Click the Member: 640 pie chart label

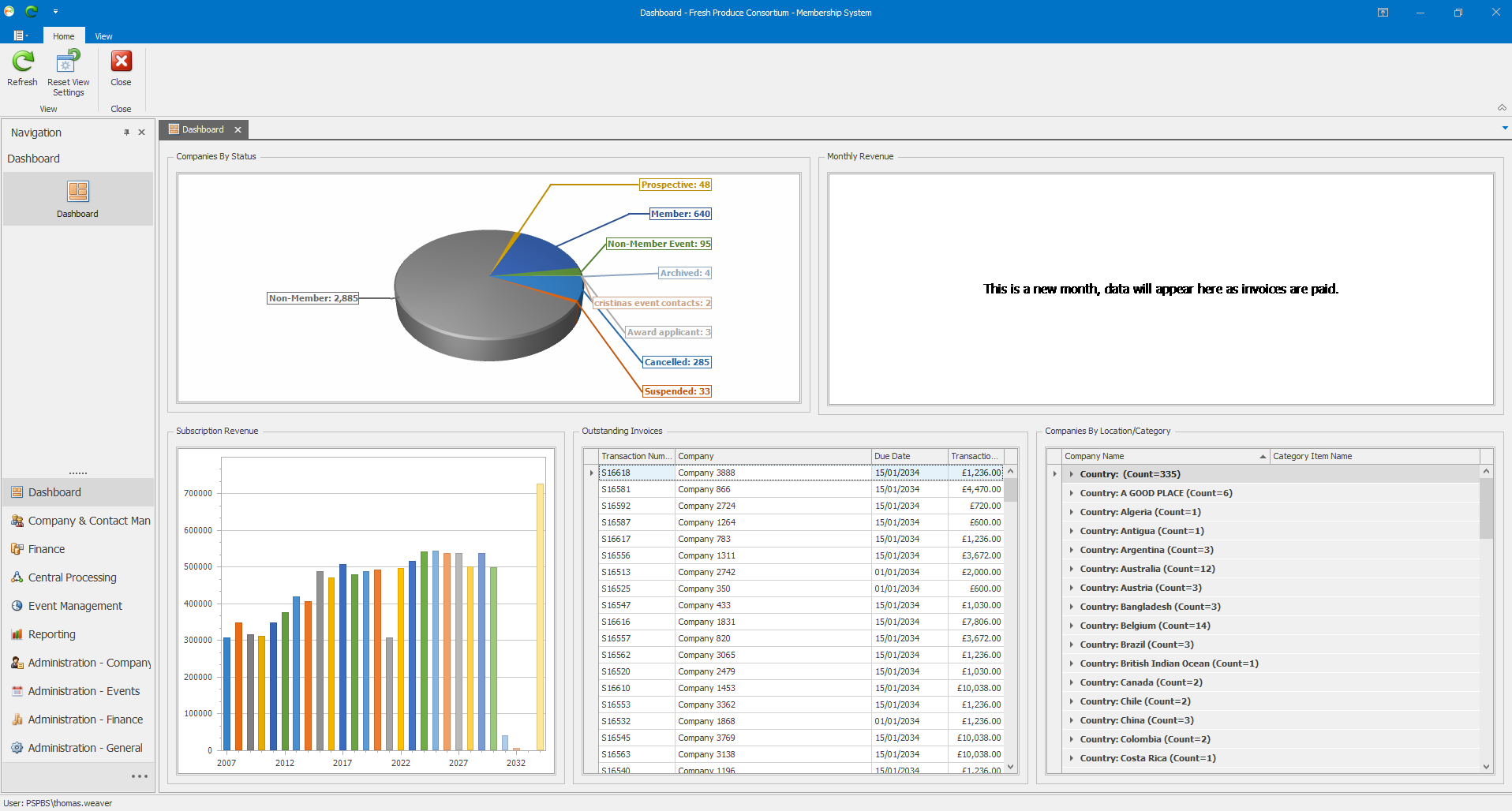680,214
